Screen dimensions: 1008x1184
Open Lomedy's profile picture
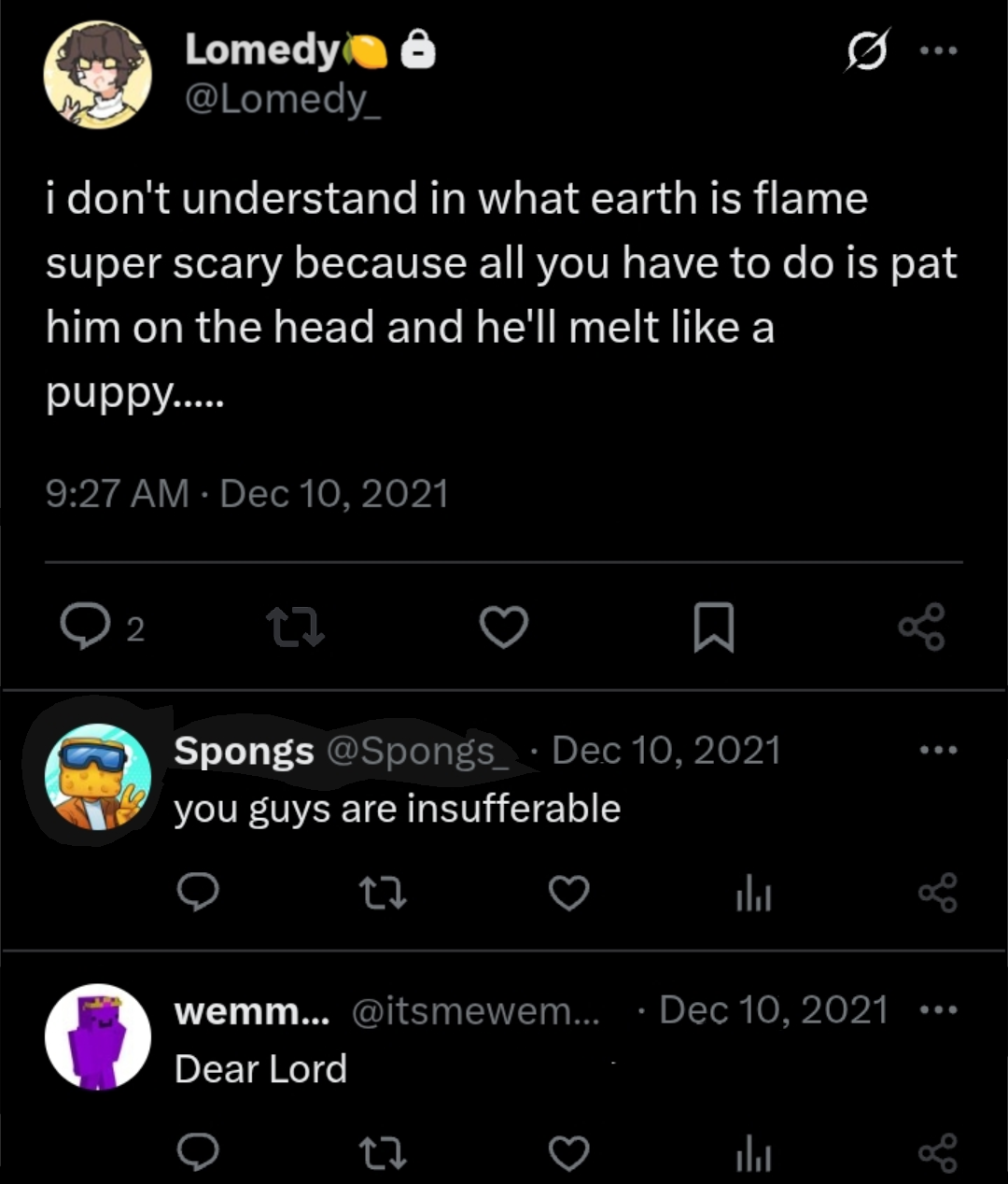(98, 75)
